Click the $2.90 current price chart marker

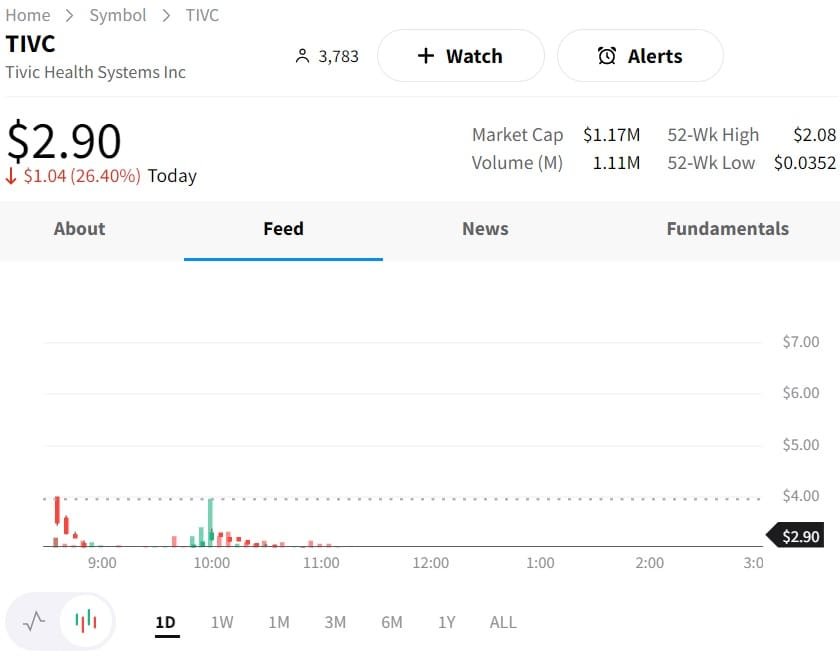799,537
